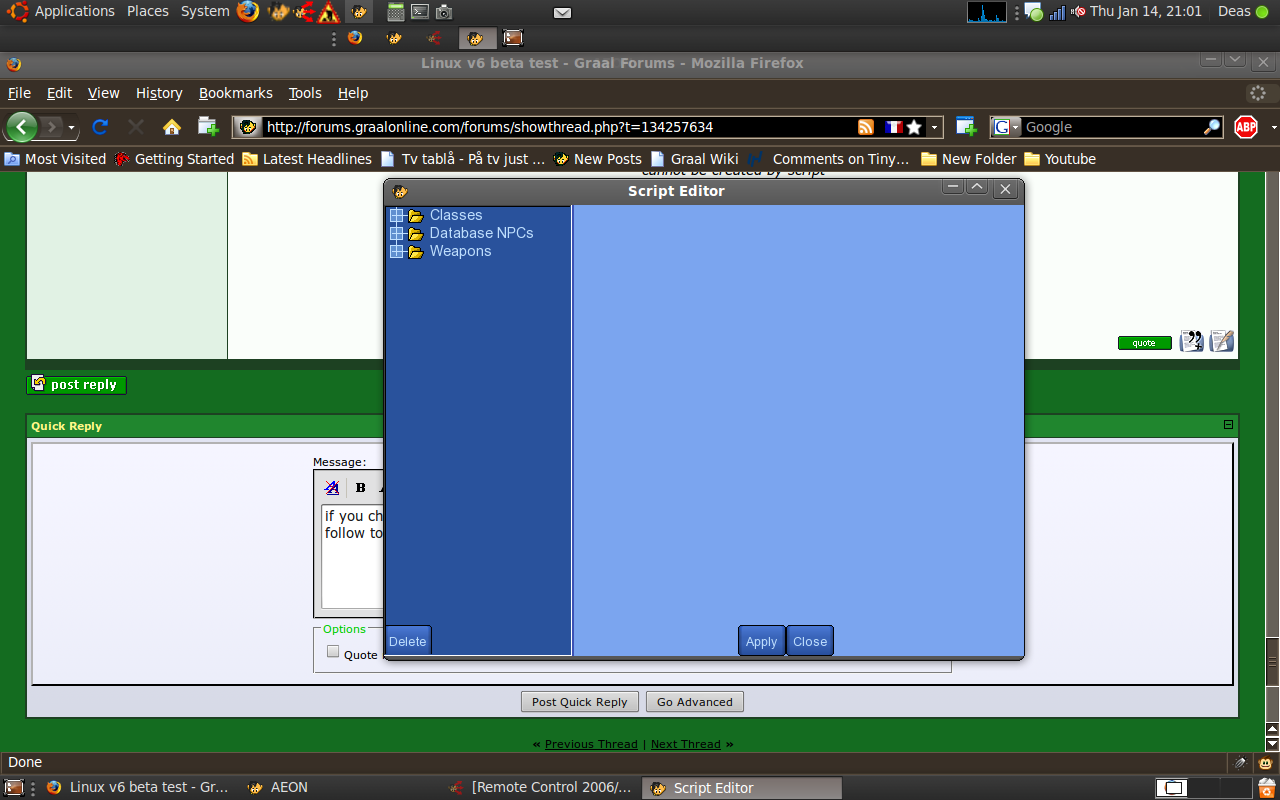This screenshot has height=800, width=1280.
Task: Follow the Previous Thread link
Action: [590, 744]
